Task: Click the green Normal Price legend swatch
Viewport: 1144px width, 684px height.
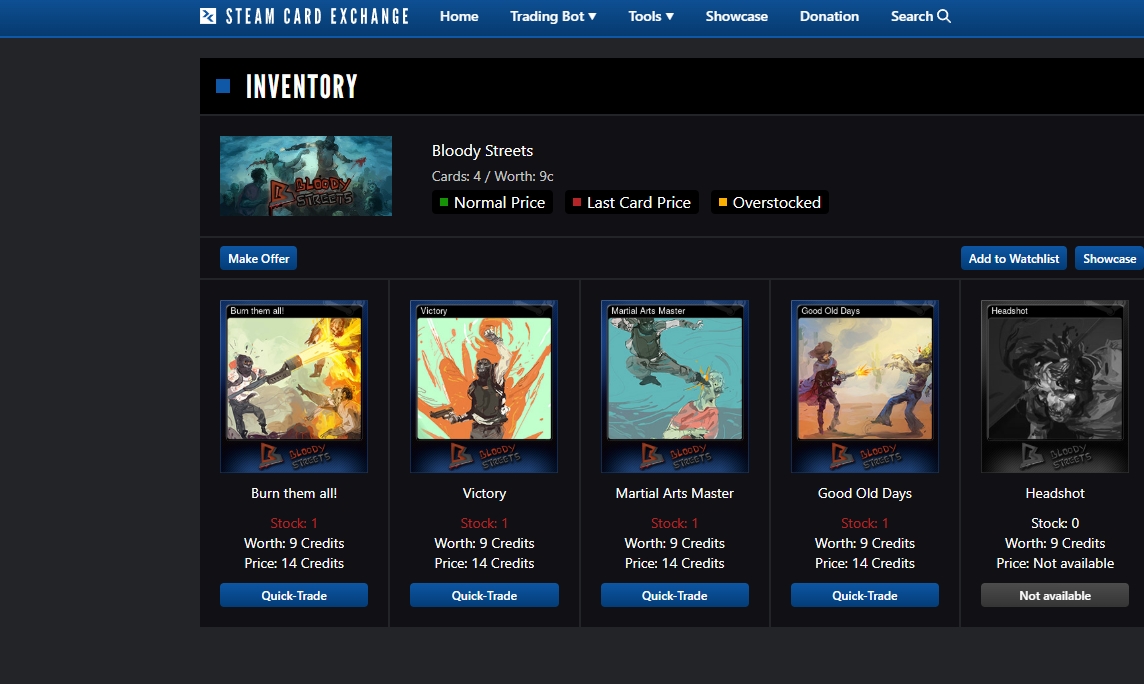Action: (x=444, y=202)
